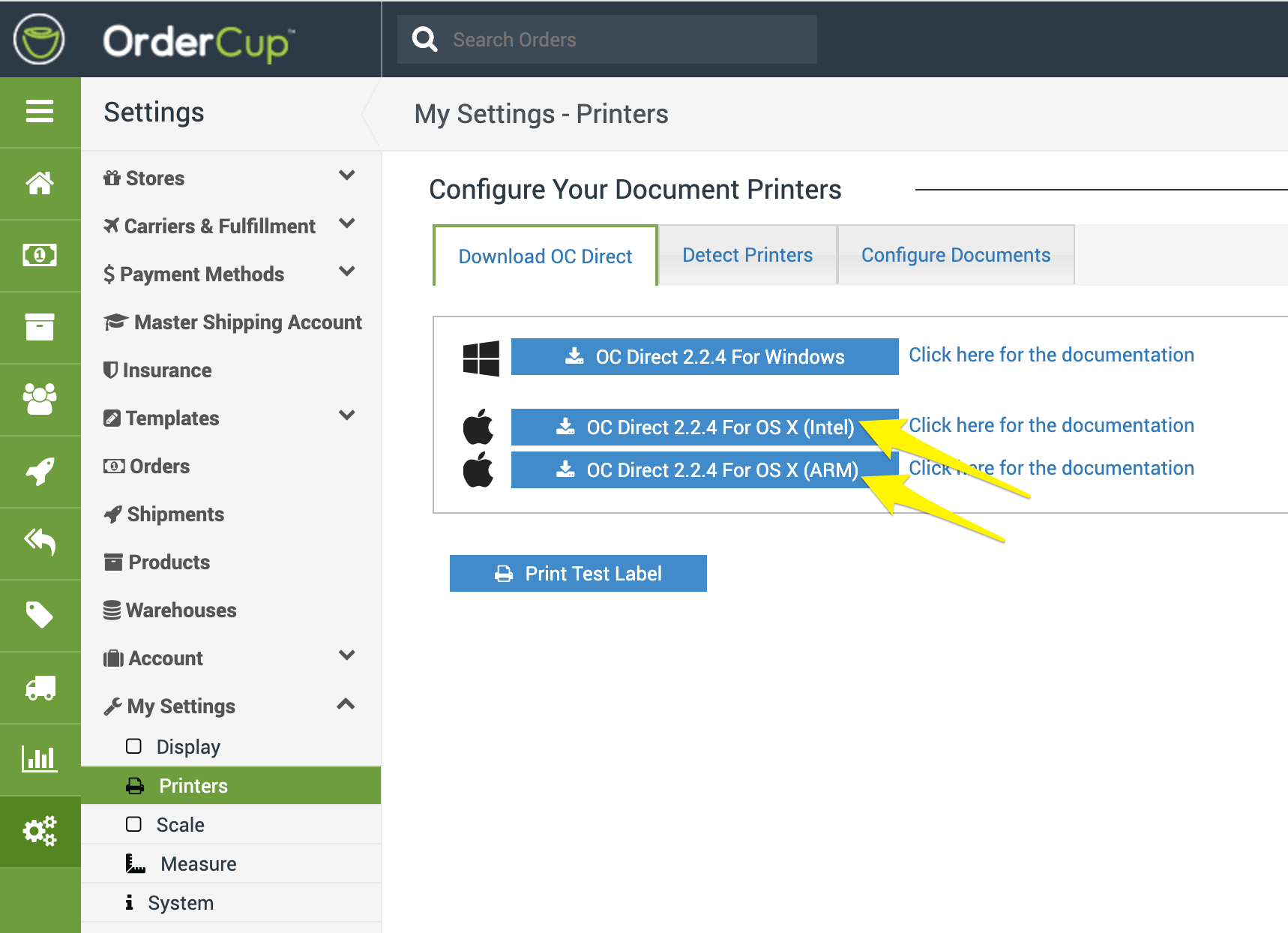This screenshot has height=933, width=1288.
Task: Expand Payment Methods chevron
Action: 346,271
